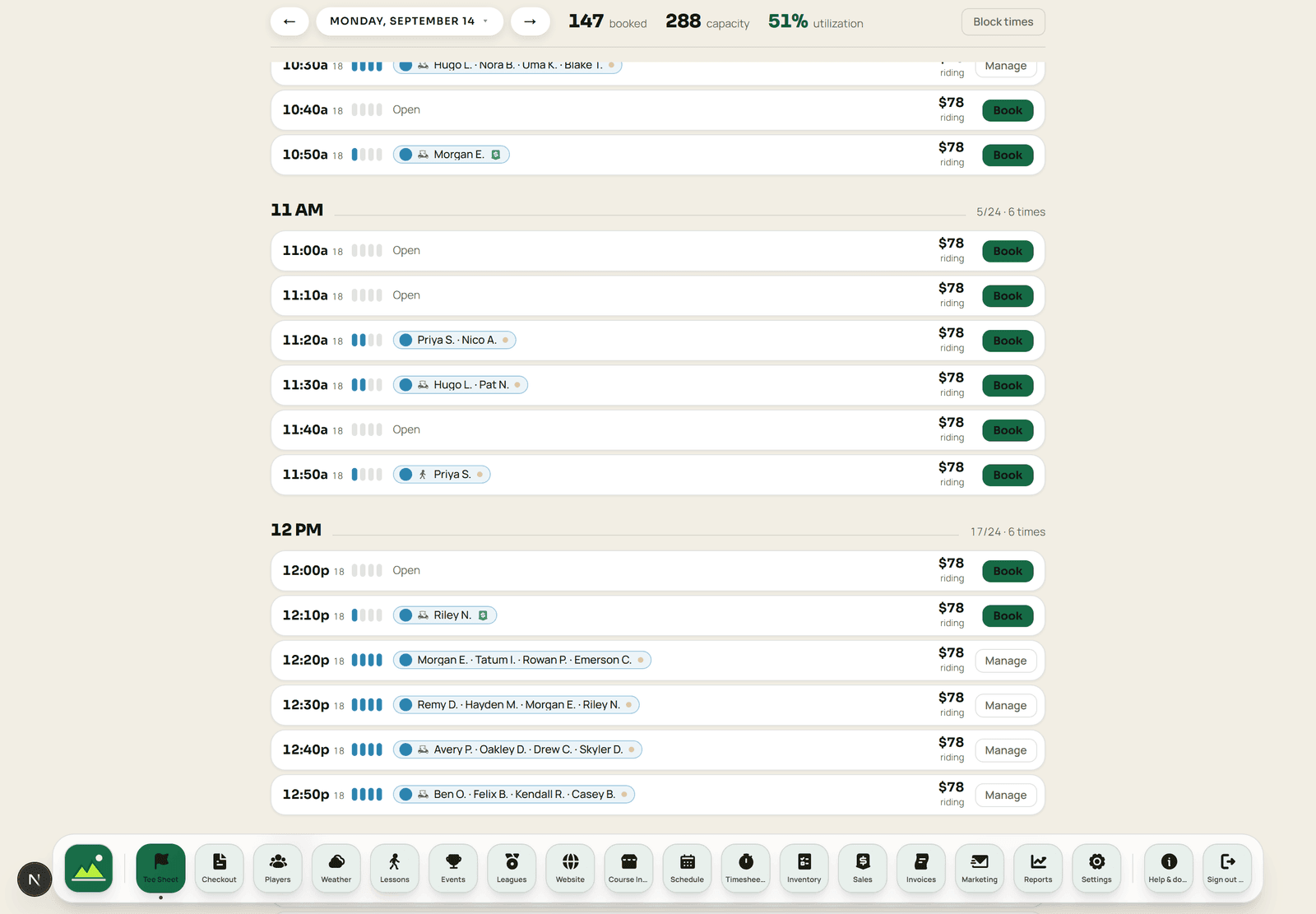Open the Tee Sheet dock icon

[160, 868]
